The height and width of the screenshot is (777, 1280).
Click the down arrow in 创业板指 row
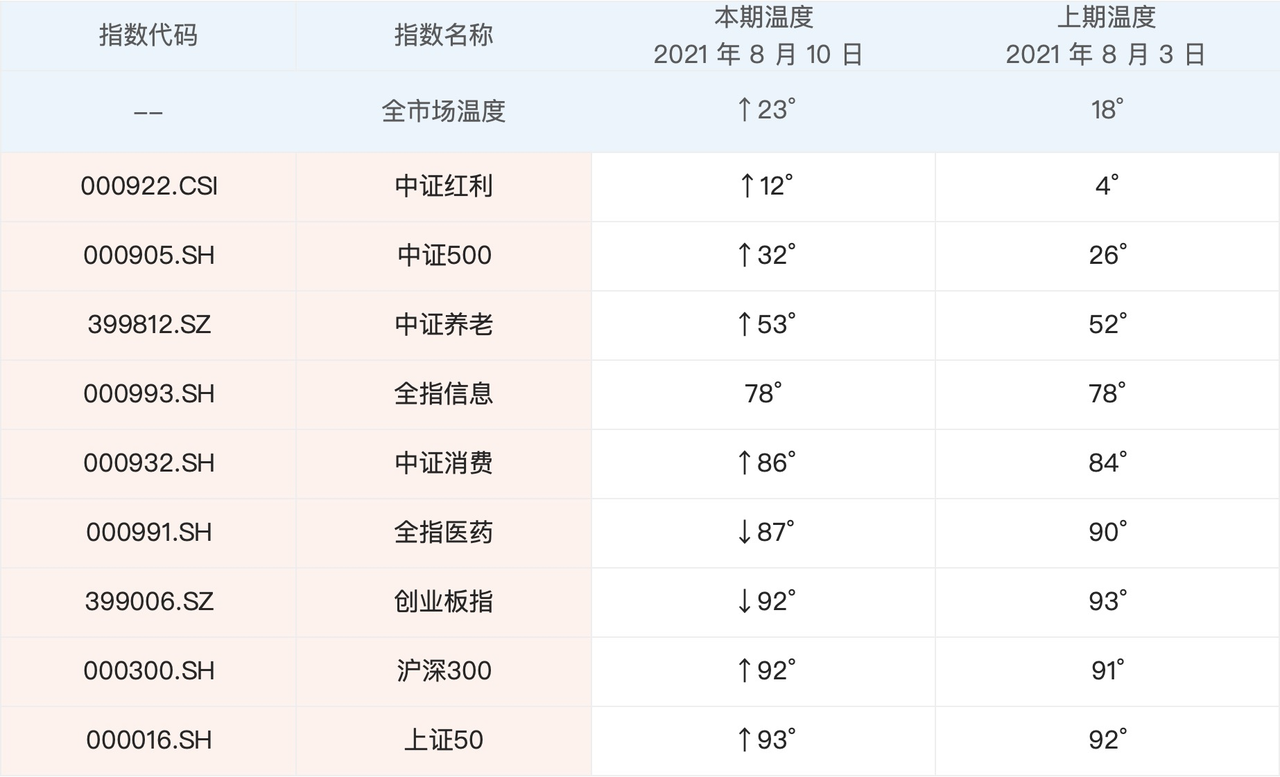[x=744, y=602]
